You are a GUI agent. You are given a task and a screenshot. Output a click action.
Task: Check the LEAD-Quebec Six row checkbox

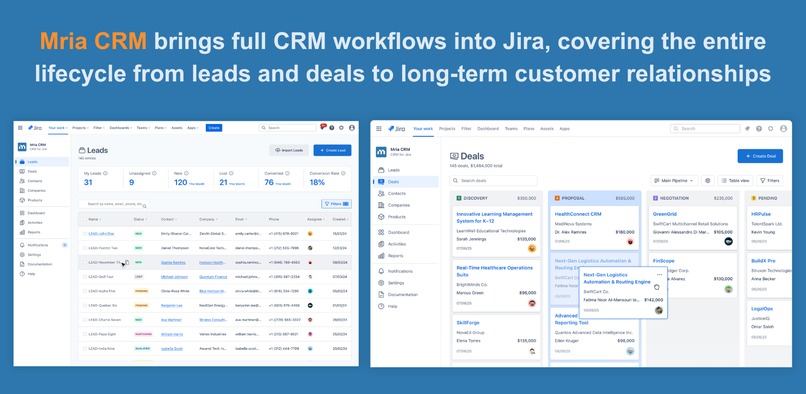click(85, 305)
